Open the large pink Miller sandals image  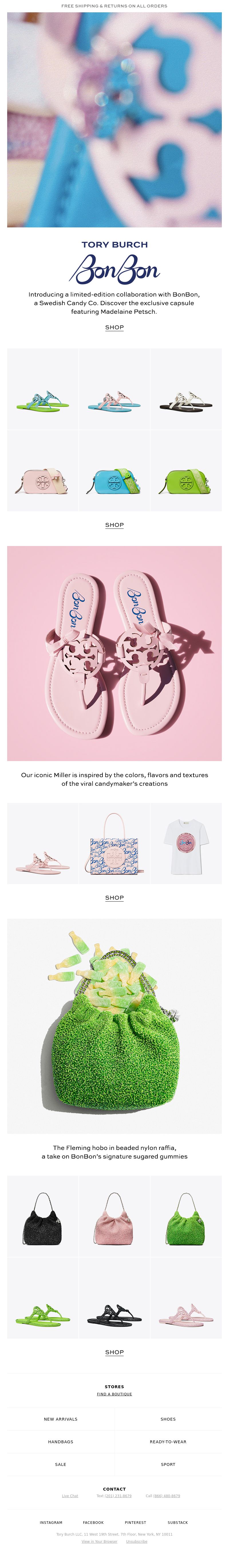click(114, 654)
